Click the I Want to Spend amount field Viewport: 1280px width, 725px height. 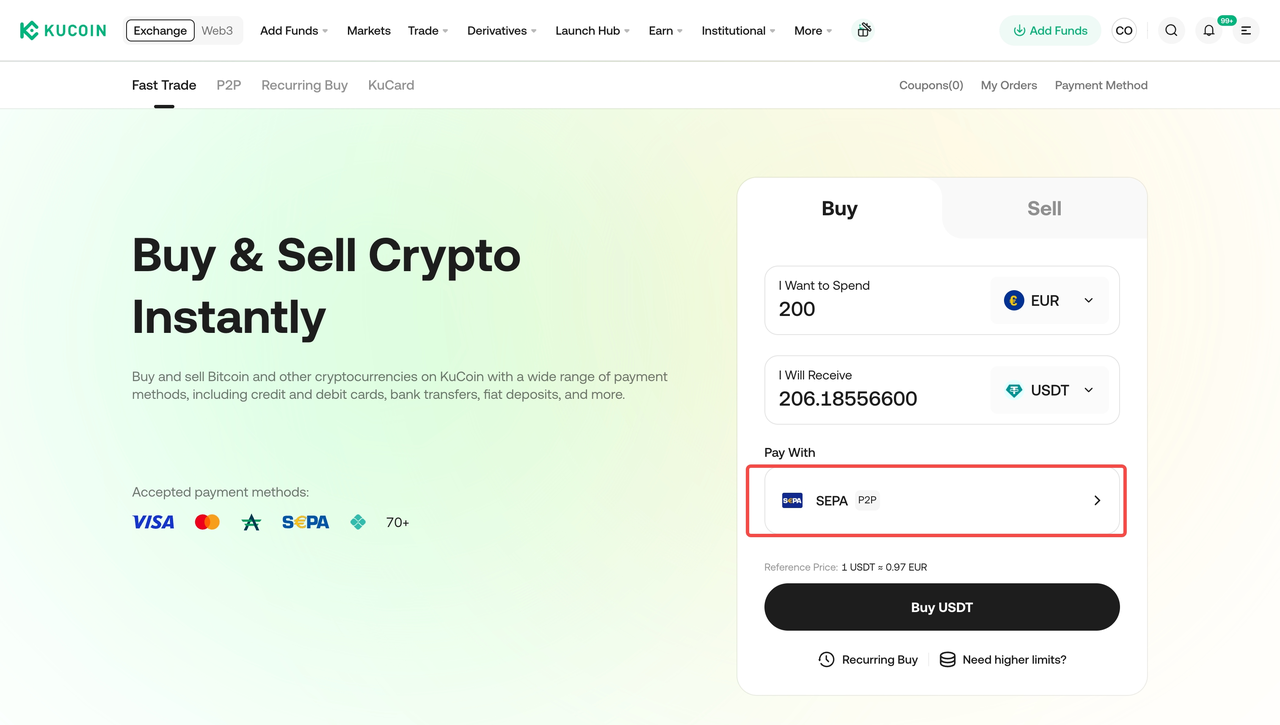[x=870, y=309]
